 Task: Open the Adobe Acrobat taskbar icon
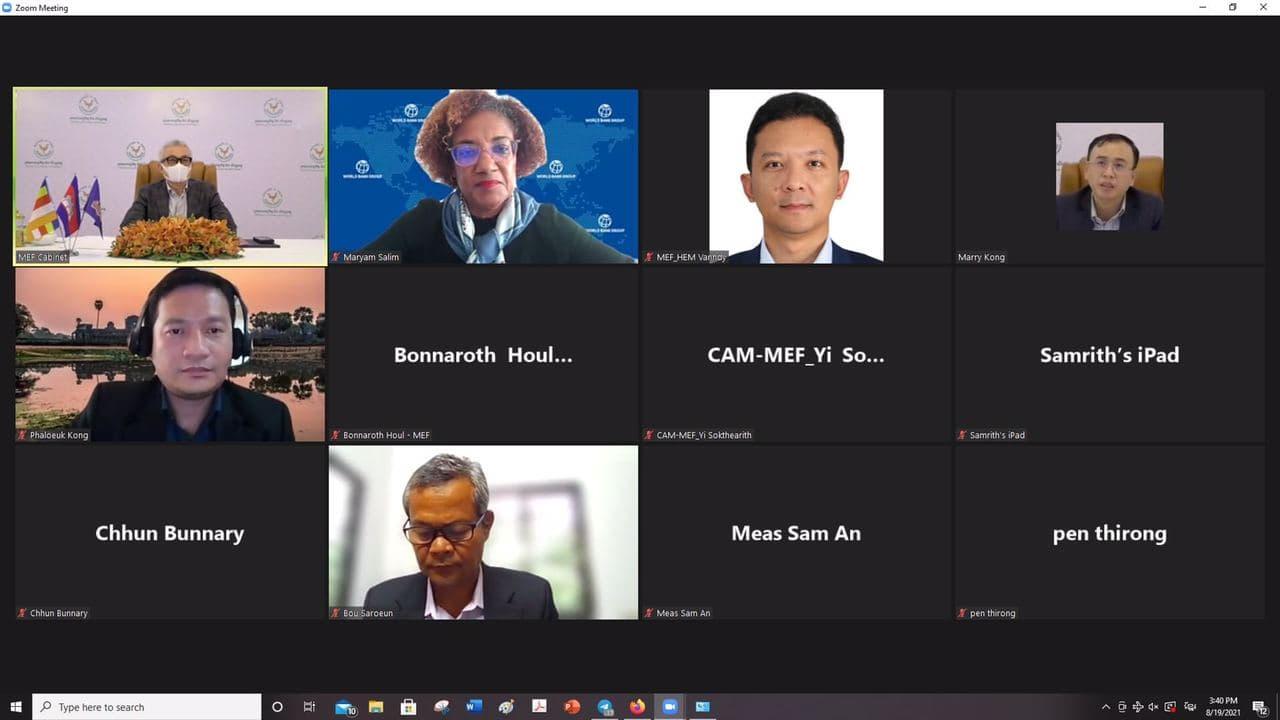[539, 707]
